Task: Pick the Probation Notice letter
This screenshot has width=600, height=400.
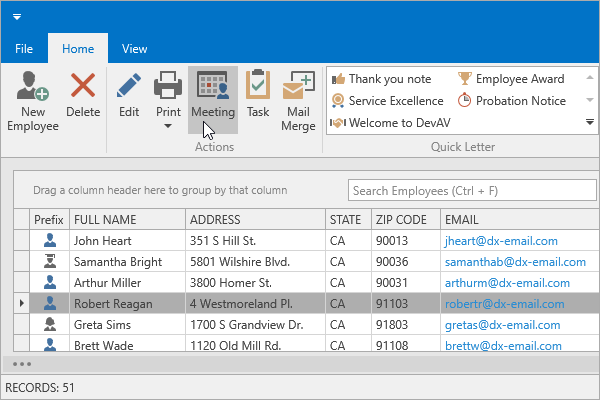Action: [x=520, y=101]
